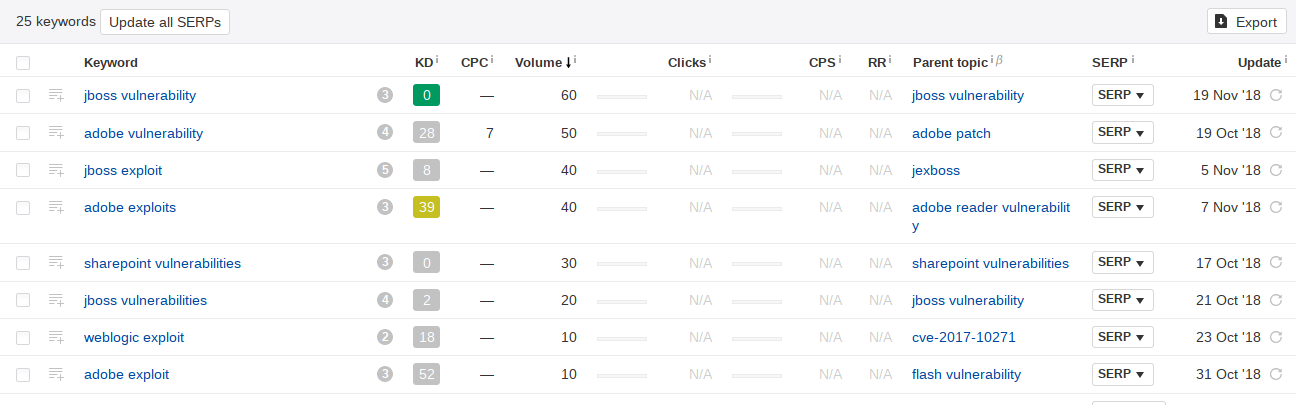
Task: Open word-count badge 4 for jboss vulnerabilities
Action: tap(385, 300)
